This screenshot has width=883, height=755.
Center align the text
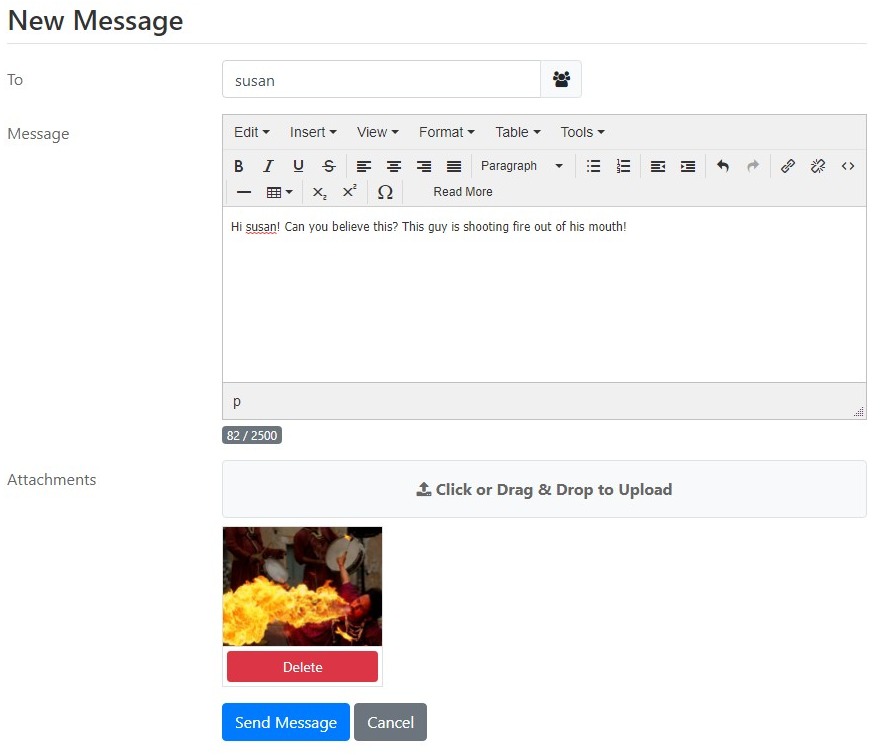click(394, 167)
